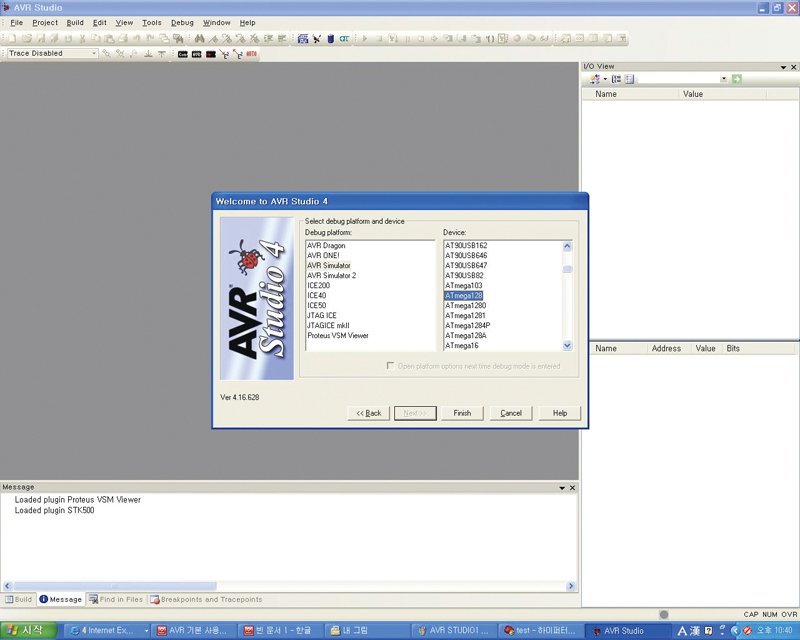Click the New File toolbar icon
Image resolution: width=800 pixels, height=640 pixels.
point(12,38)
